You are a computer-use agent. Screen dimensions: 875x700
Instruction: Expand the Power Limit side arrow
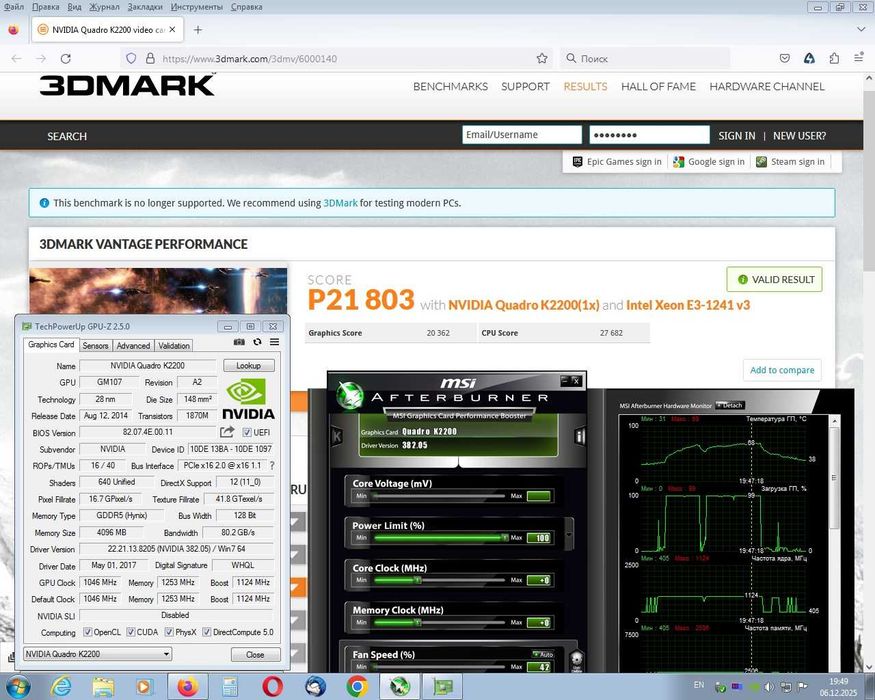coord(569,534)
